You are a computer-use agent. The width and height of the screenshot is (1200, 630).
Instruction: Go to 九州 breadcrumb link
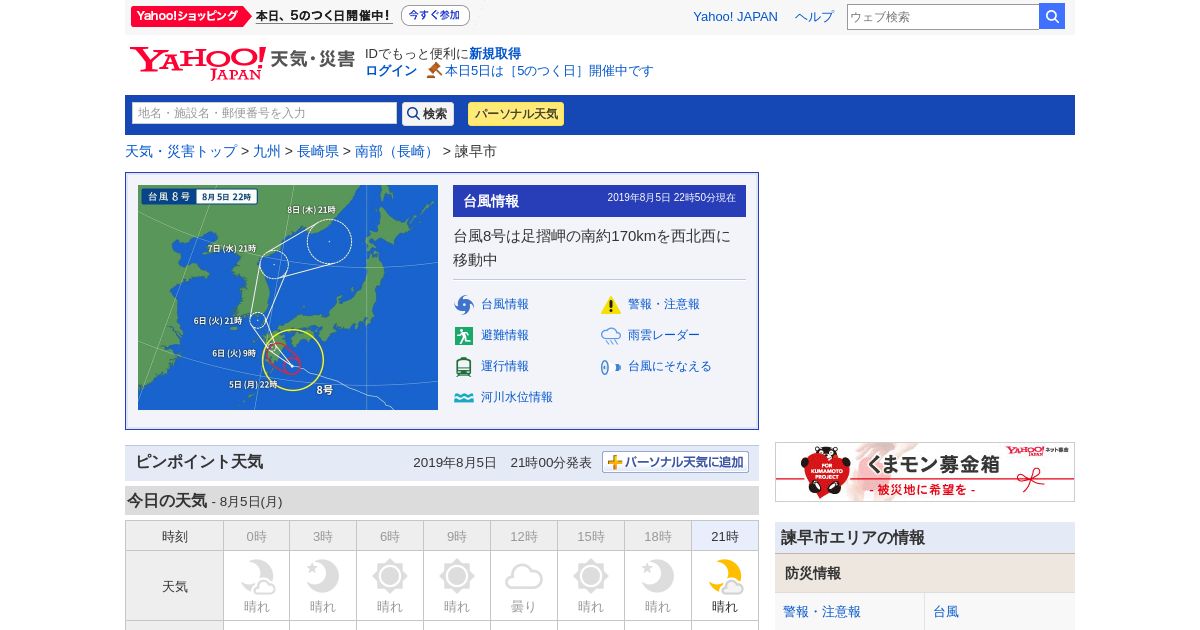(x=267, y=151)
